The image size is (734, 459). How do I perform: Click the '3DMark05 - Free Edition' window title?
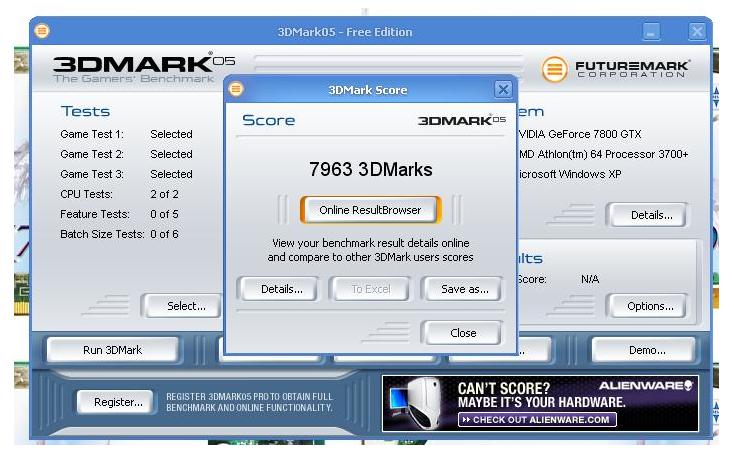(345, 32)
